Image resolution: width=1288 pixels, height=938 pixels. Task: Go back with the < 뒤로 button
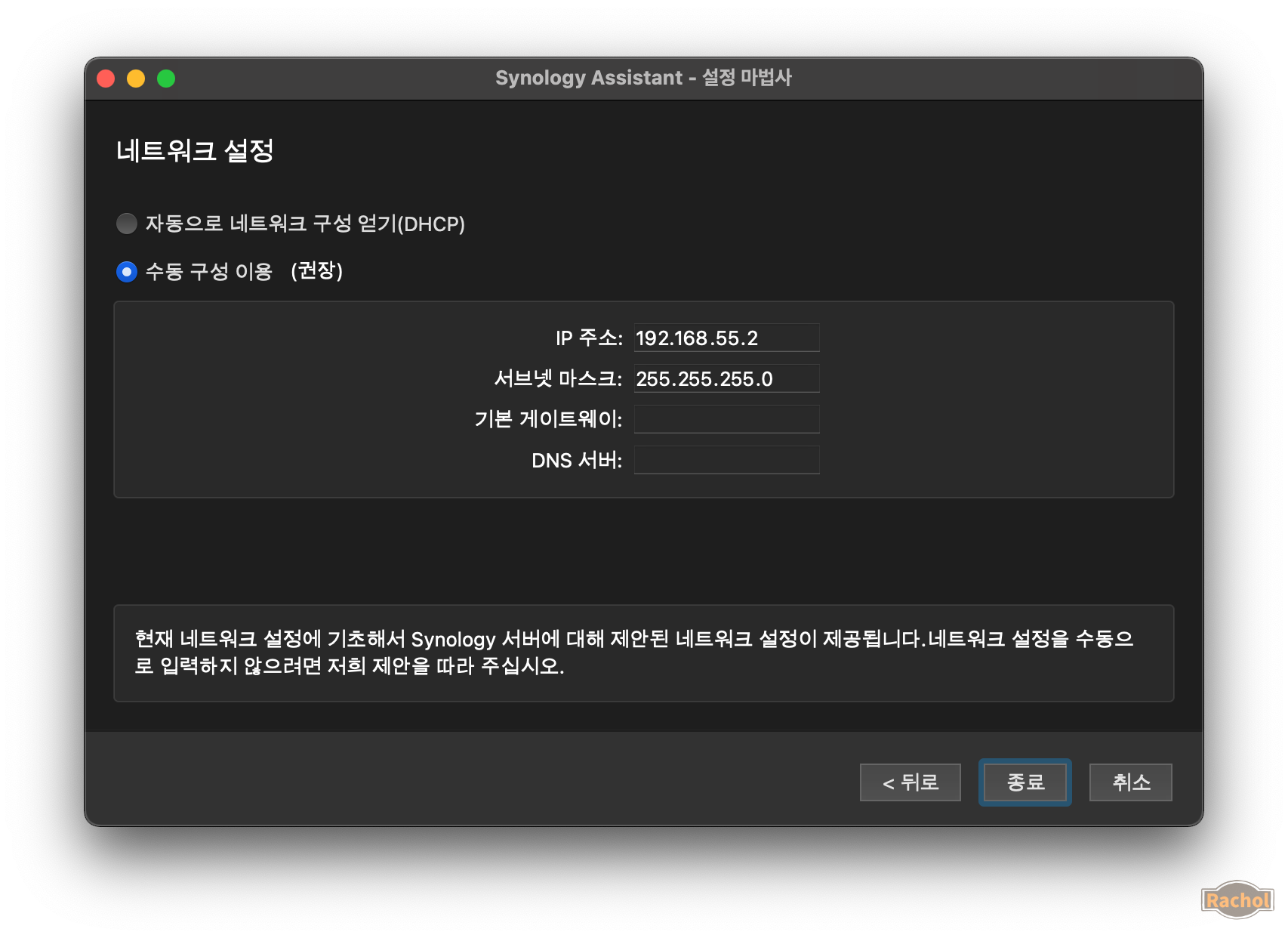(910, 782)
